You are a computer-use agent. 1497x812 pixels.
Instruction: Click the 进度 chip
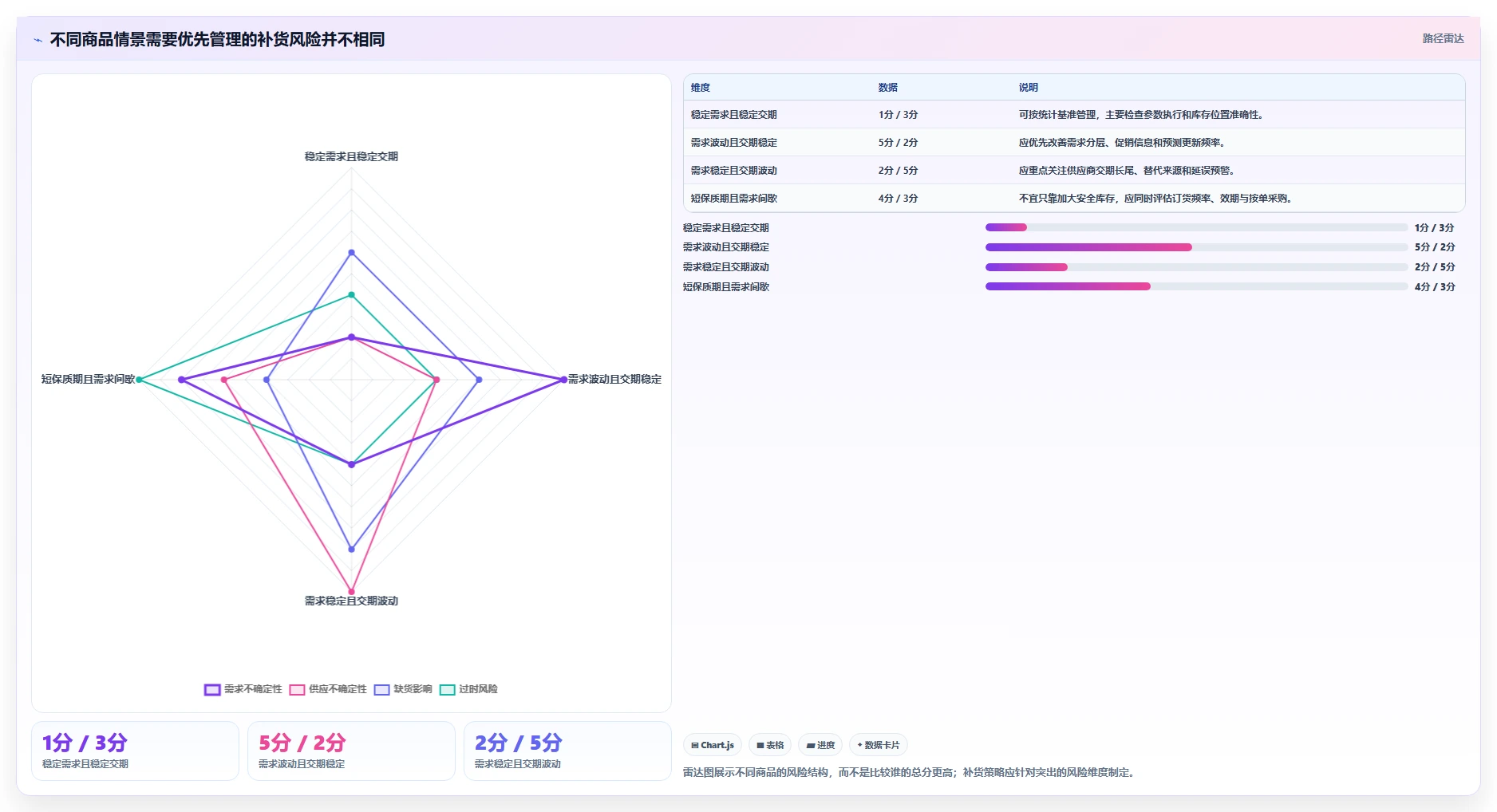820,745
